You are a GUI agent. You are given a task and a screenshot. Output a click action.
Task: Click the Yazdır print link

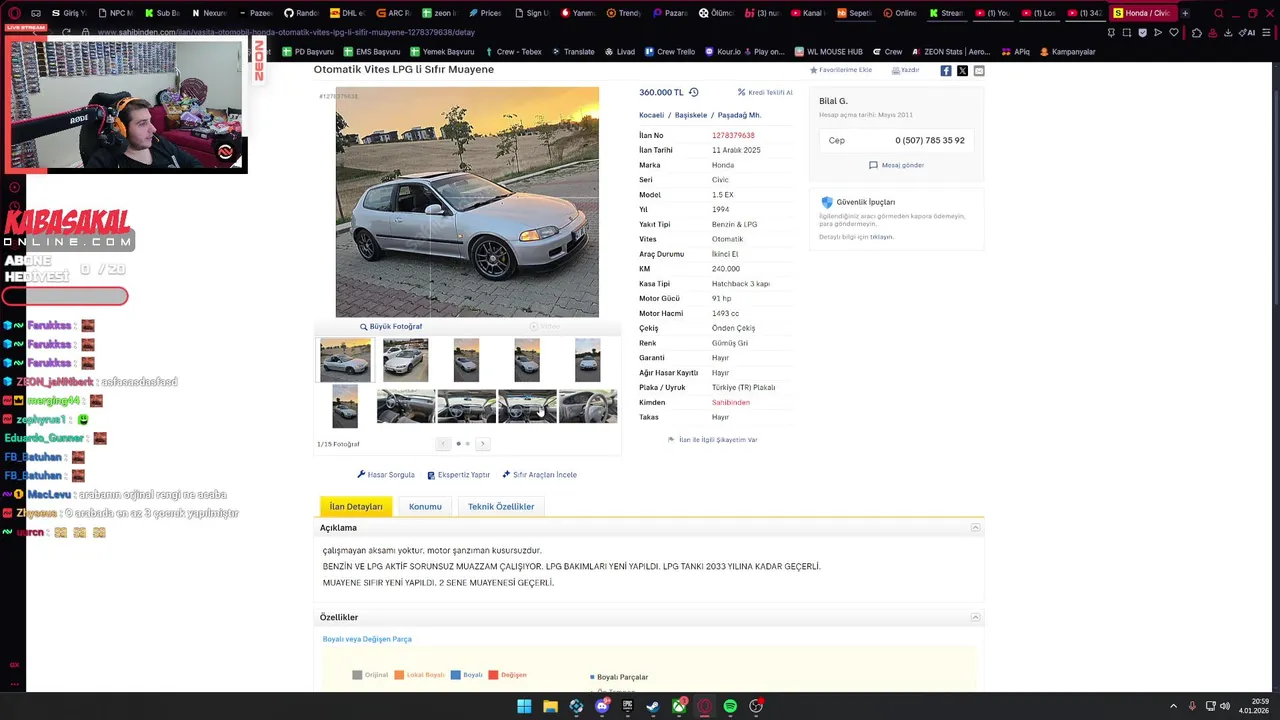(x=905, y=70)
